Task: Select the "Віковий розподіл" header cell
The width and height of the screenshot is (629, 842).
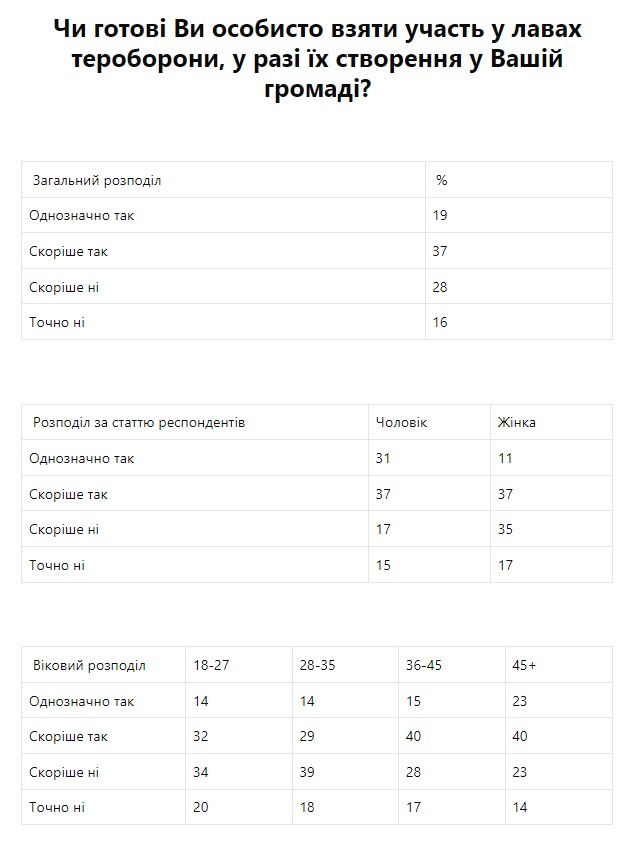Action: [x=89, y=665]
